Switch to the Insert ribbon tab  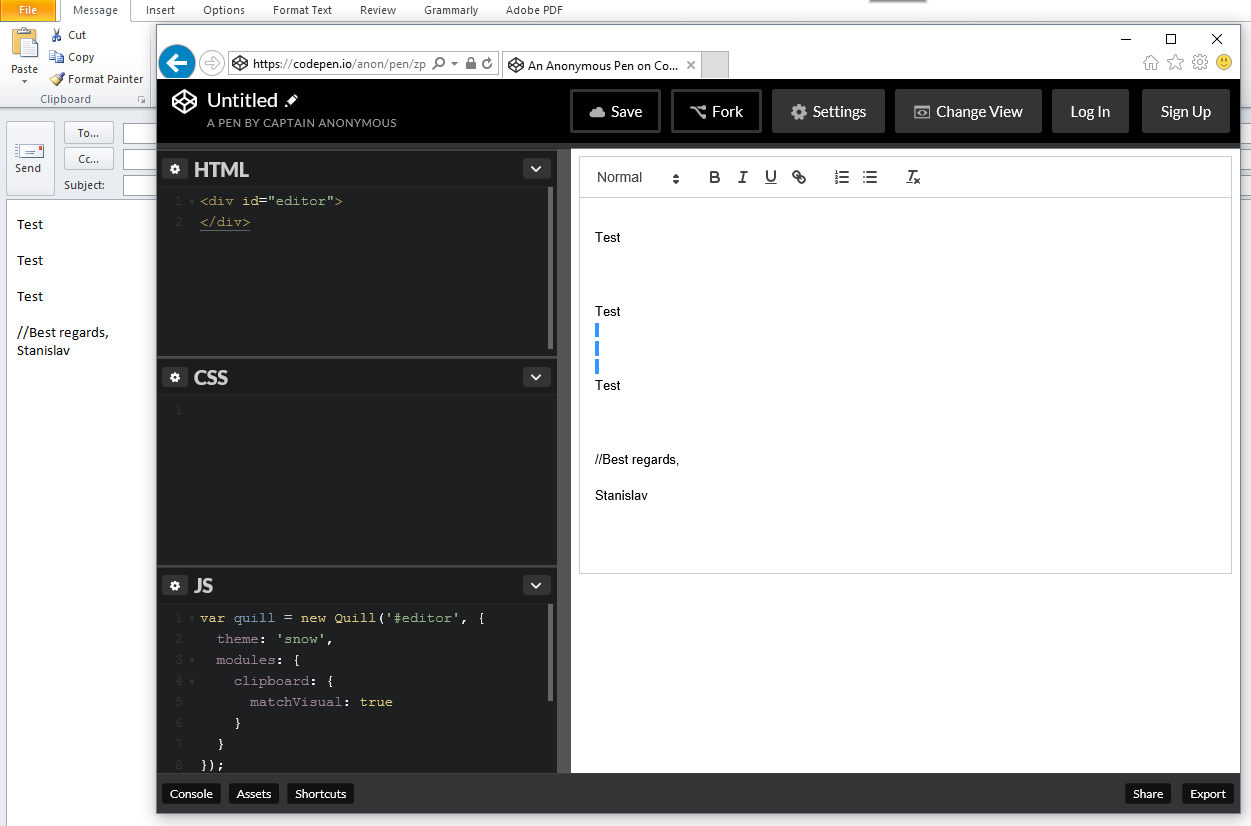pyautogui.click(x=160, y=10)
